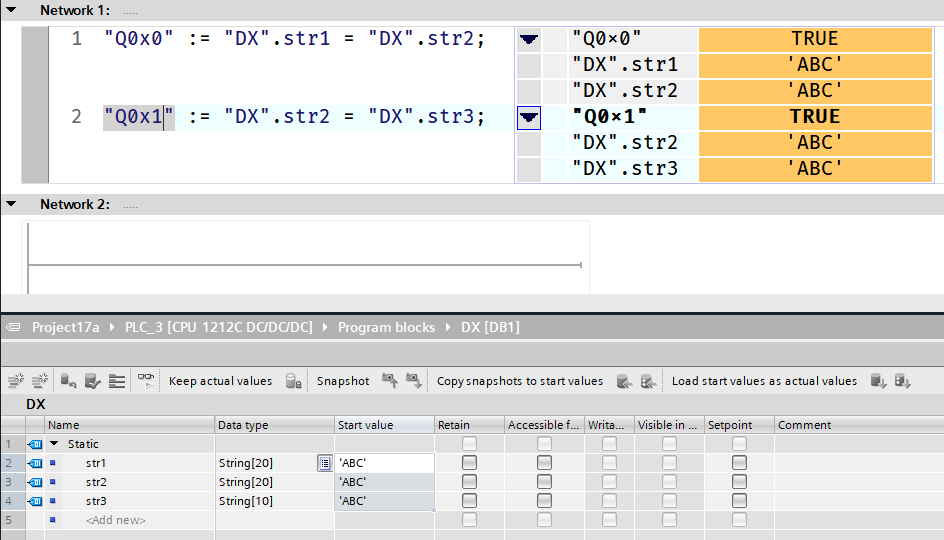Click Keep actual values button
The width and height of the screenshot is (944, 540).
click(220, 381)
